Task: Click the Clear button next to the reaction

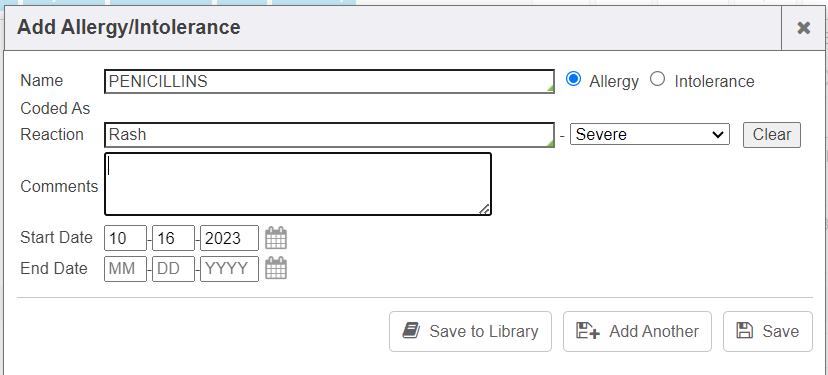Action: click(771, 135)
